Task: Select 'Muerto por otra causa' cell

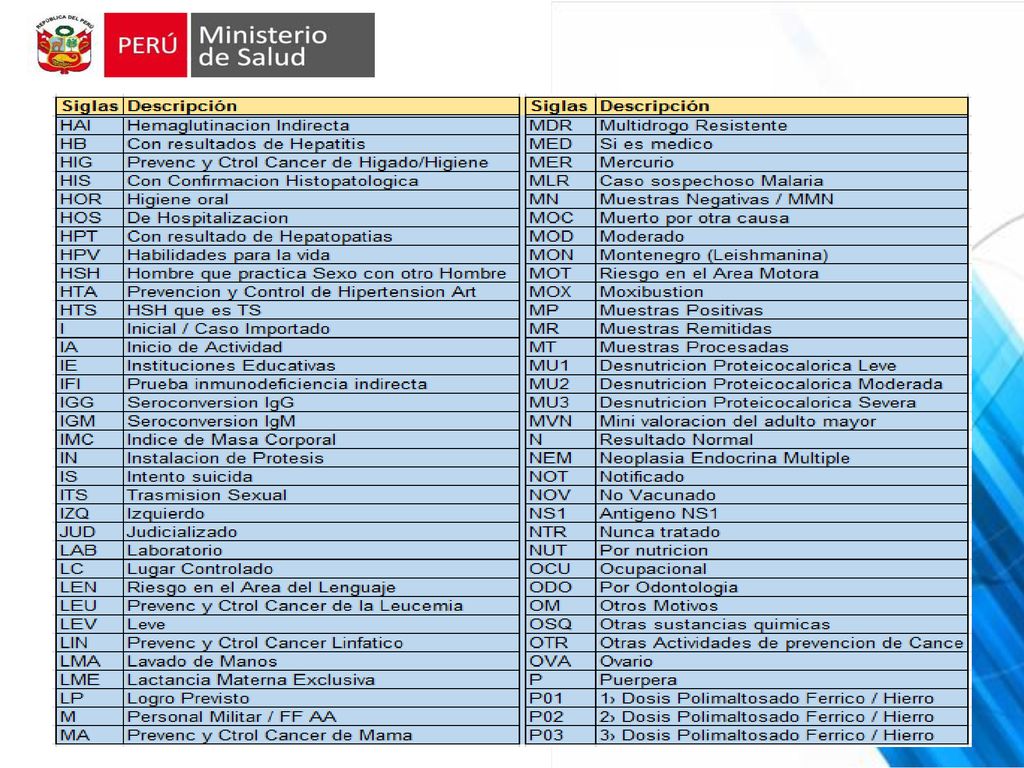Action: point(781,217)
